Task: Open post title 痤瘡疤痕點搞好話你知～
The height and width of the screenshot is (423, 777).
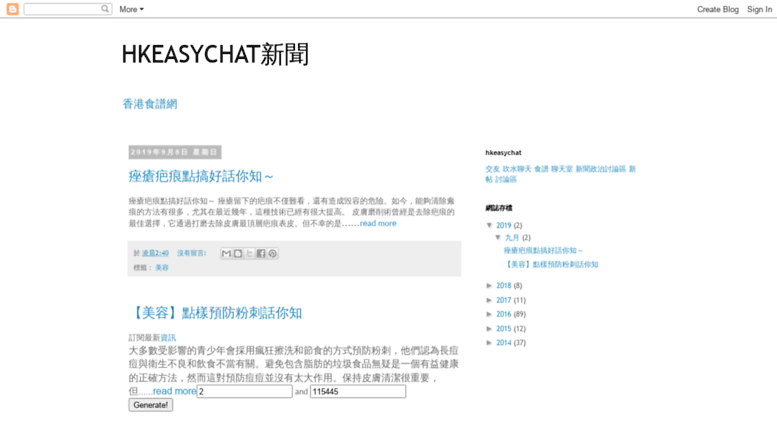Action: 201,176
